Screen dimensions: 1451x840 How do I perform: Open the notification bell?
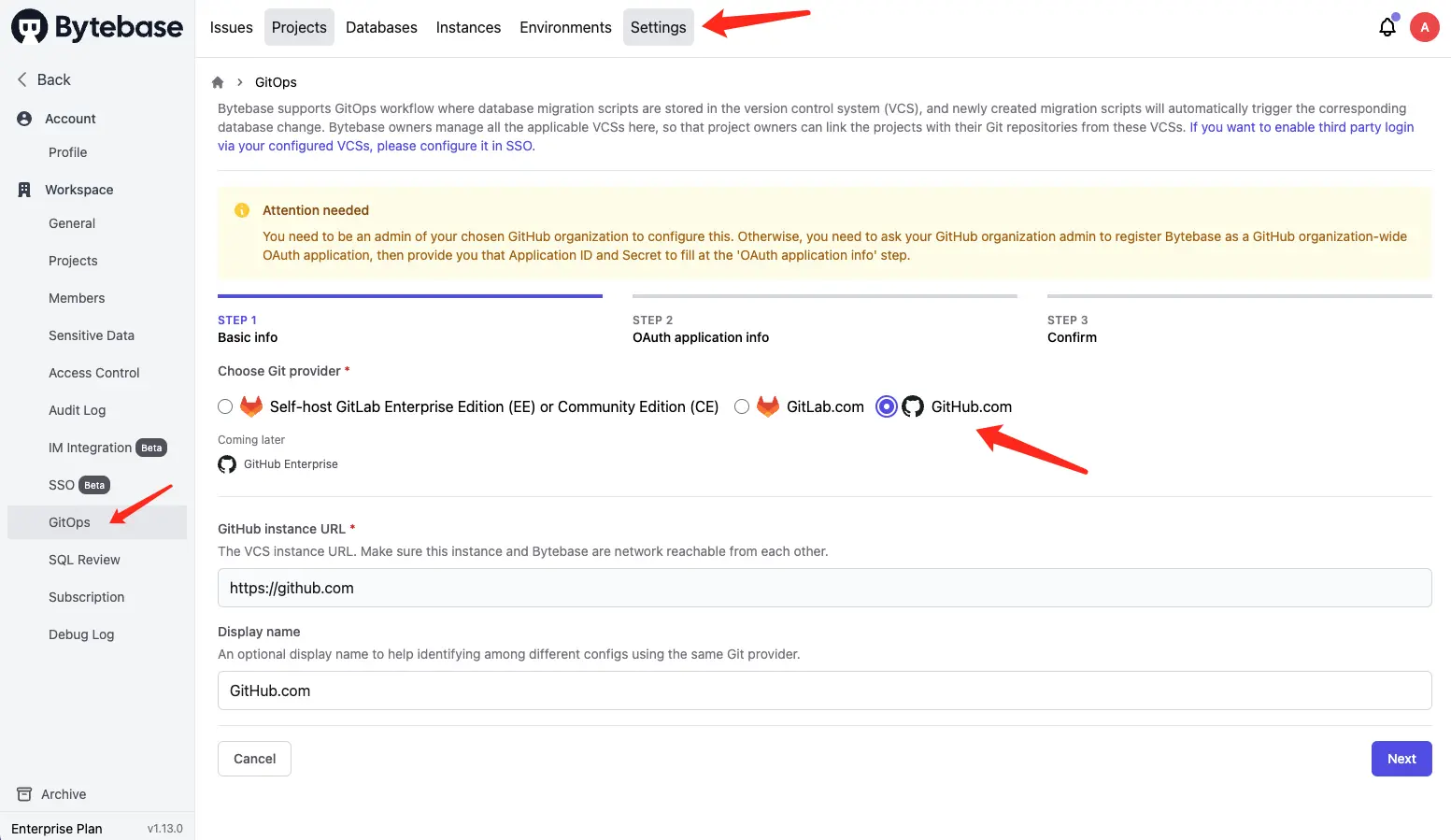(x=1387, y=26)
